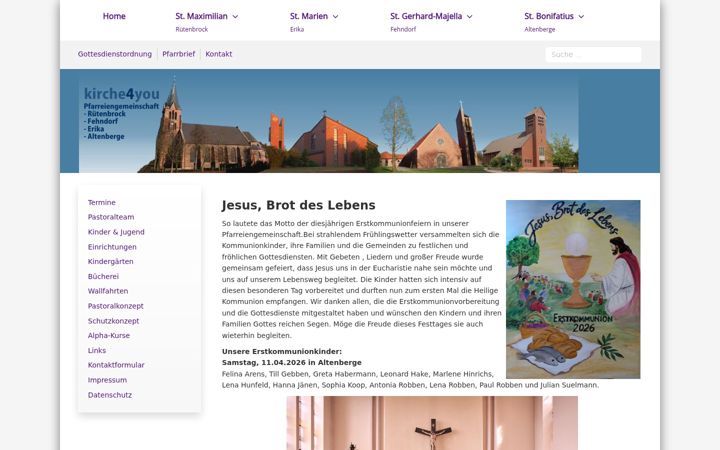This screenshot has width=720, height=450.
Task: Expand the St. Maximilian dropdown chevron
Action: pyautogui.click(x=235, y=17)
